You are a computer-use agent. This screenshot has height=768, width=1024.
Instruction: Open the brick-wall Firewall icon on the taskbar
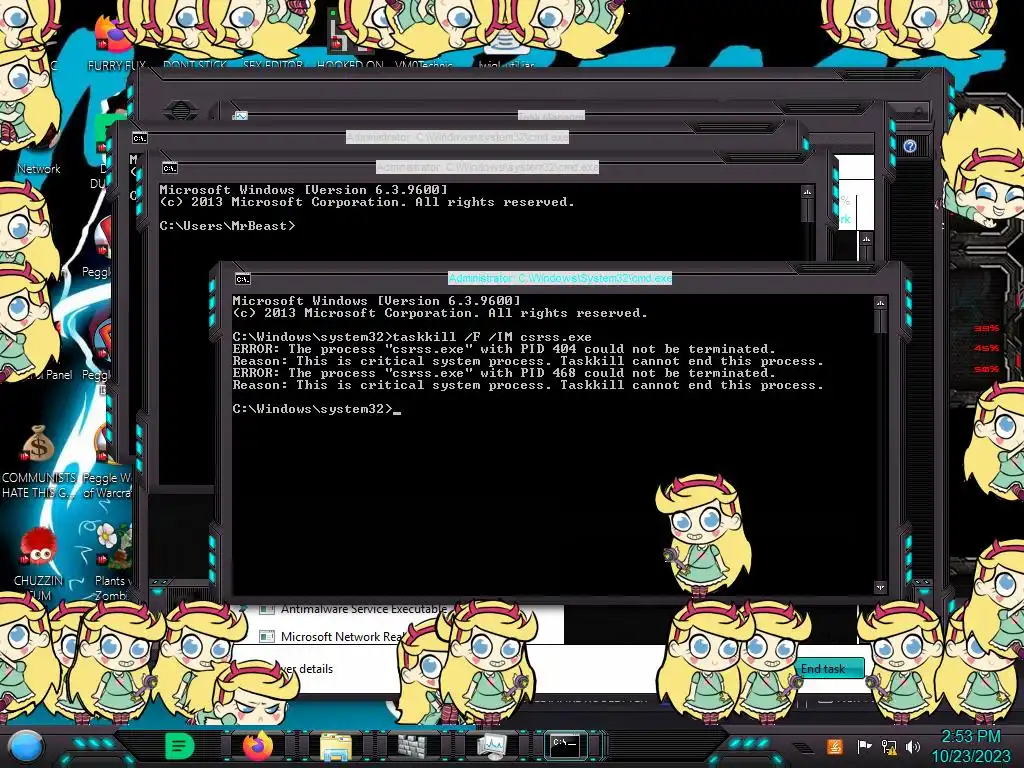[x=412, y=747]
